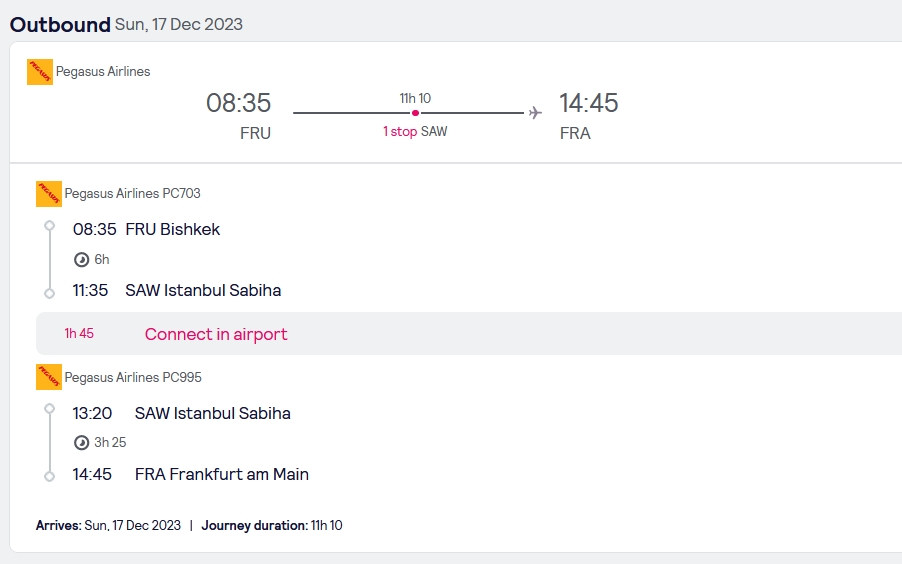Click the 08:35 departure time in summary

238,103
